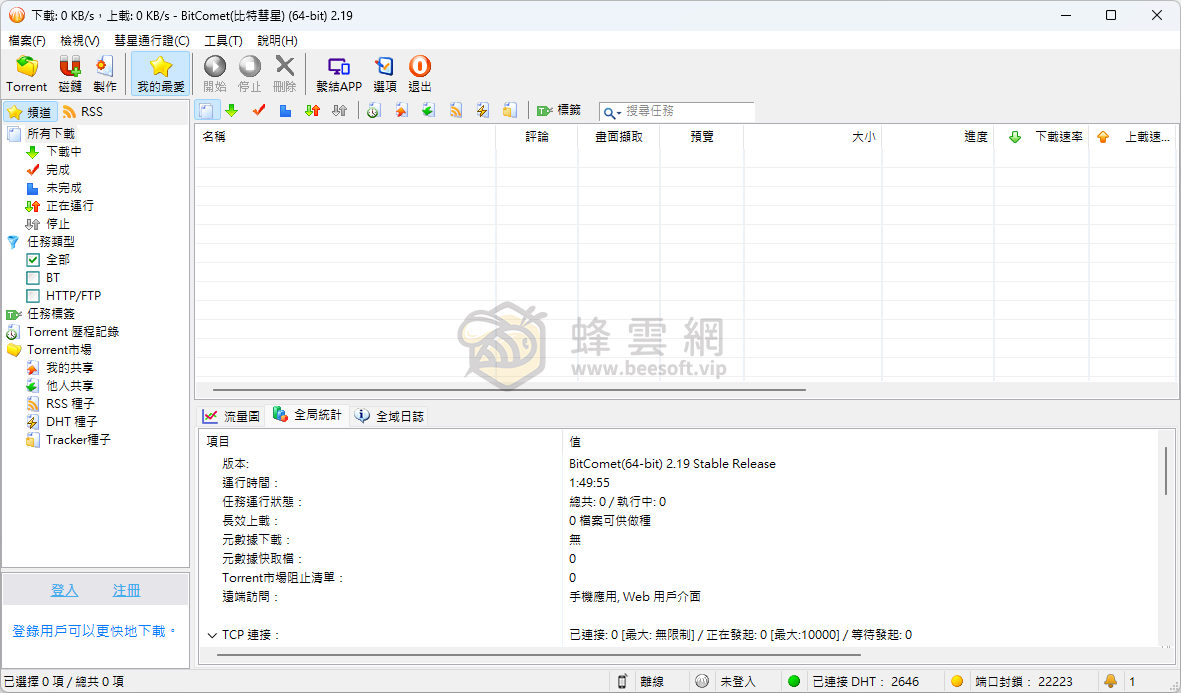The height and width of the screenshot is (693, 1181).
Task: Click gray arrows stopped filter in filter toolbar
Action: click(340, 111)
